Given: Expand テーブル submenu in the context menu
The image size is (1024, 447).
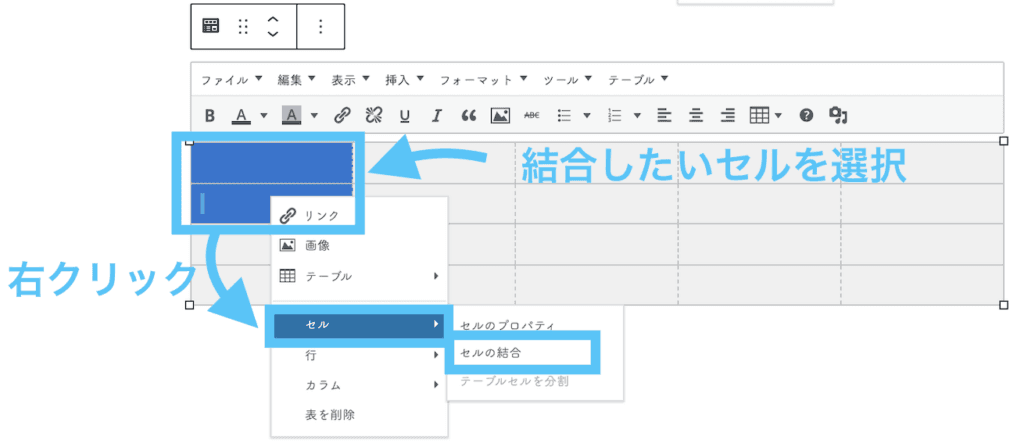Looking at the screenshot, I should click(x=359, y=276).
